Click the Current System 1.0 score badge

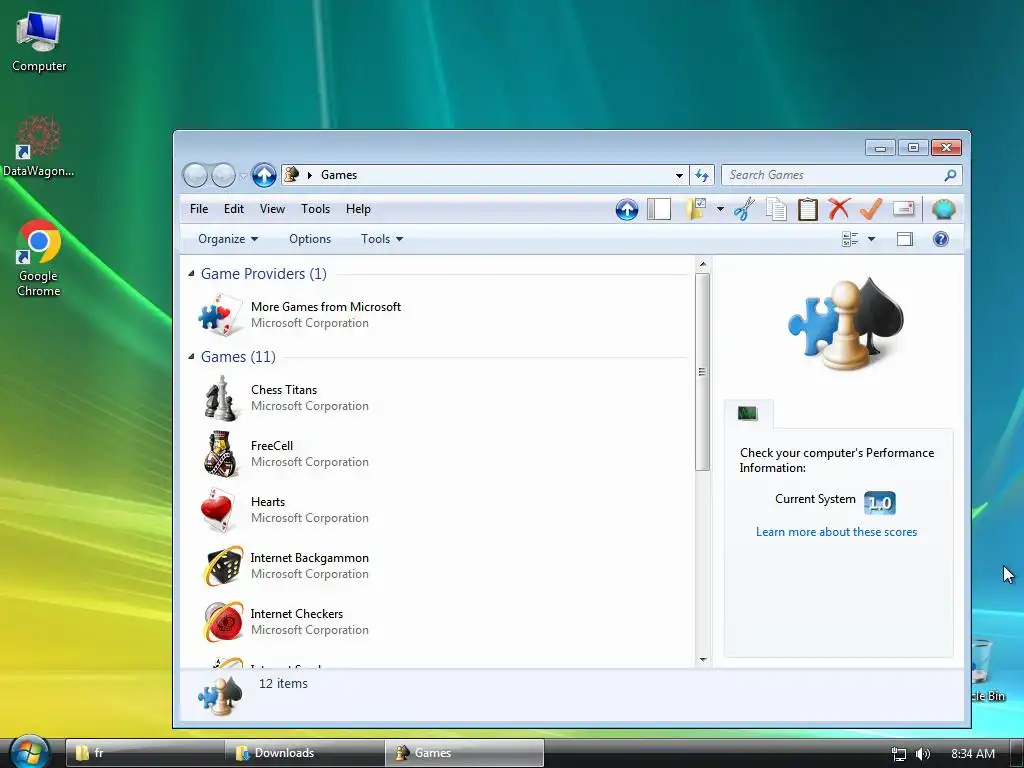pos(880,503)
